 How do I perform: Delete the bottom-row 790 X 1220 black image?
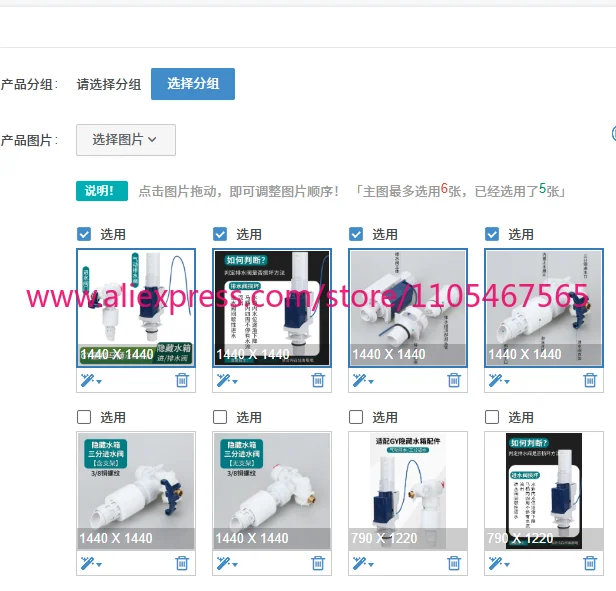click(x=590, y=563)
